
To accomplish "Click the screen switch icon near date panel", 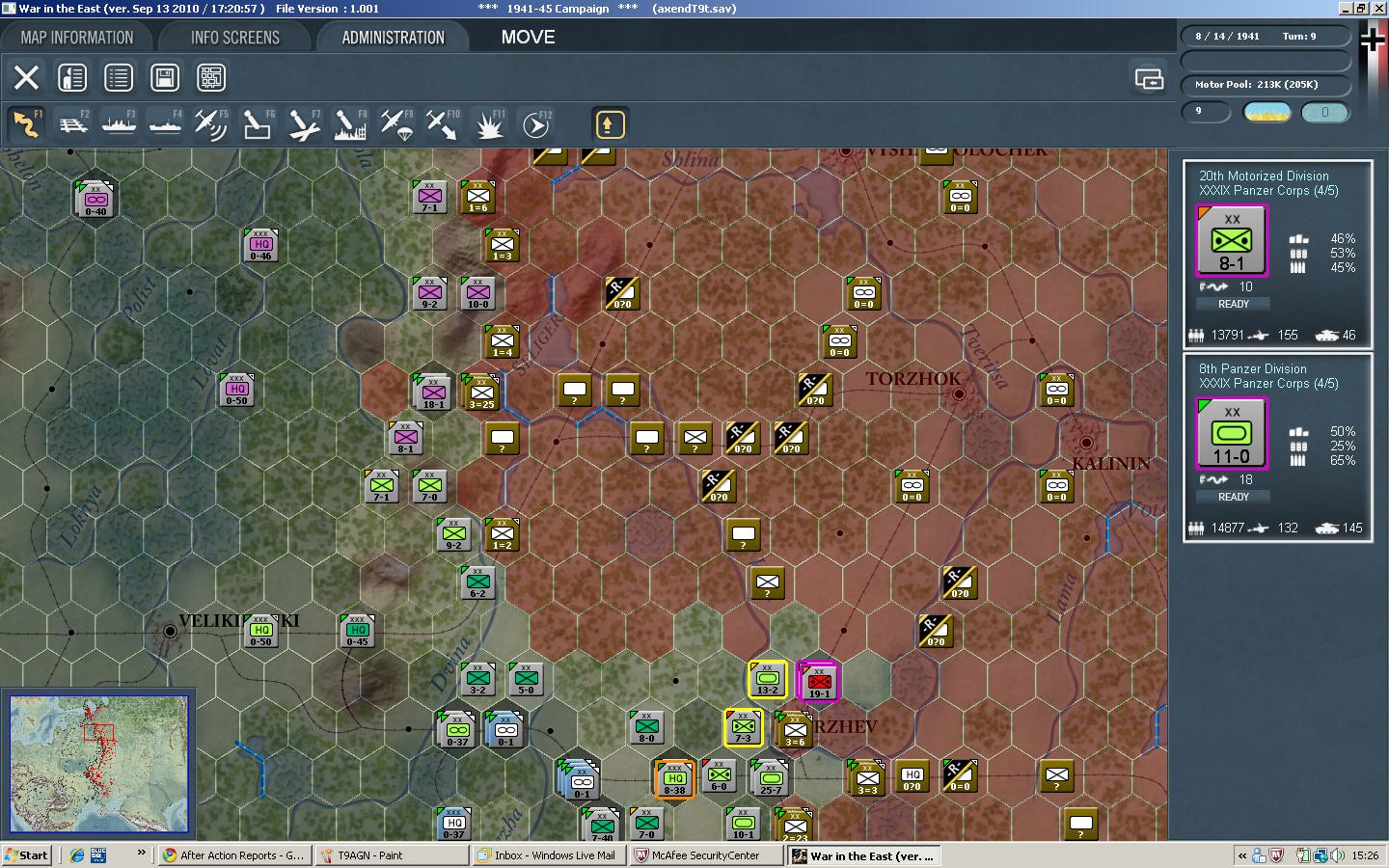I will tap(1149, 78).
